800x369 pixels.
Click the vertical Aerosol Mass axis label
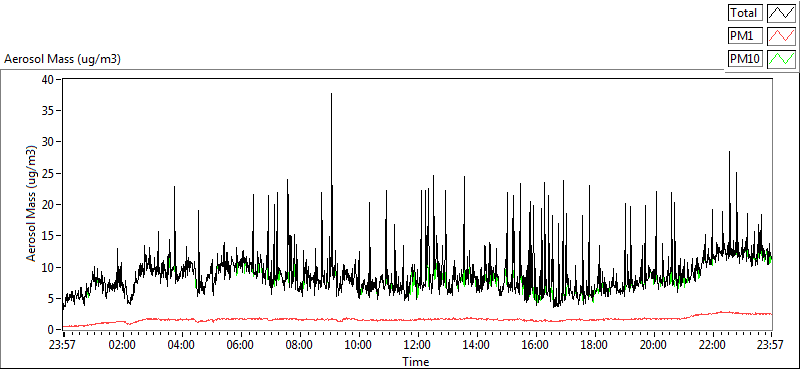(32, 204)
